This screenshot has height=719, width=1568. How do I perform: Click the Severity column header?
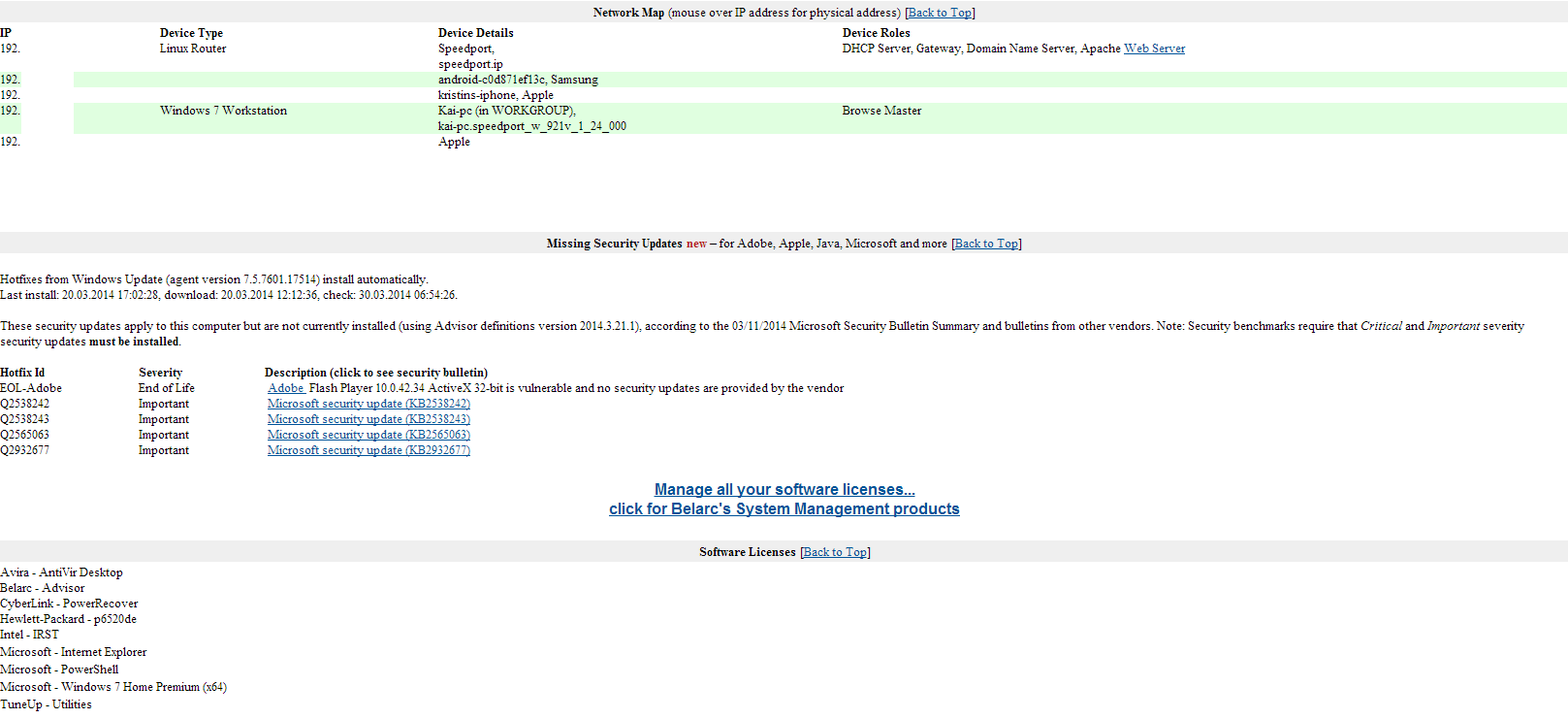point(160,373)
